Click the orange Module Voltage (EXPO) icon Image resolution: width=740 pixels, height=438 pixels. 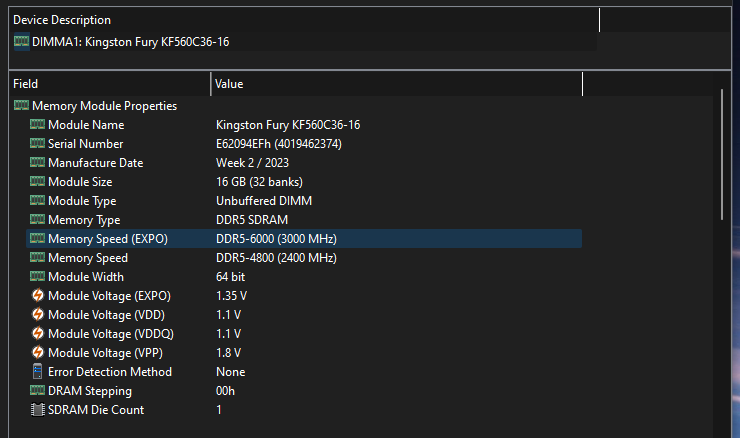click(x=38, y=296)
